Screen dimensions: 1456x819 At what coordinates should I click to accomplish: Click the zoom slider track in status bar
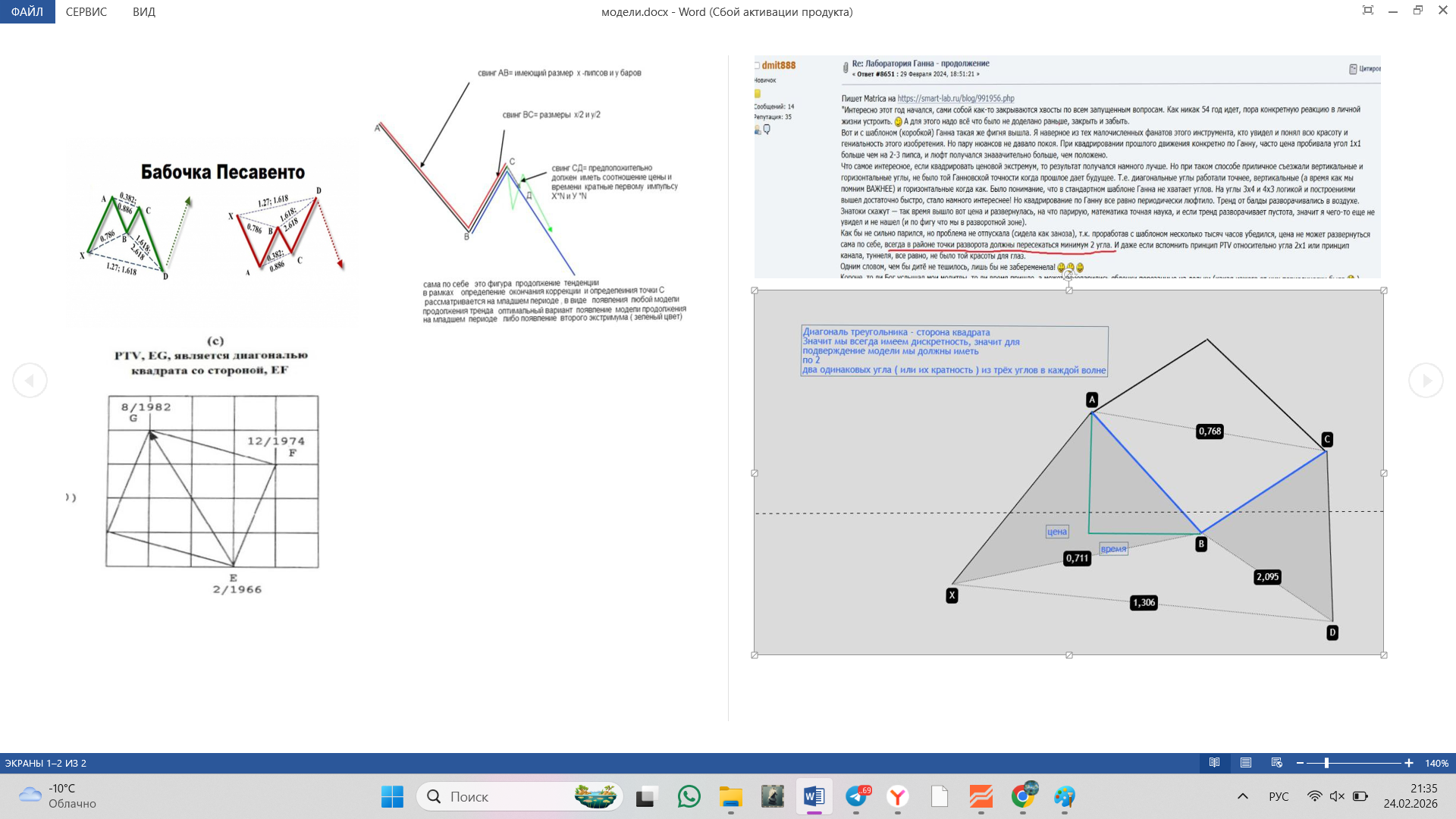pyautogui.click(x=1365, y=763)
